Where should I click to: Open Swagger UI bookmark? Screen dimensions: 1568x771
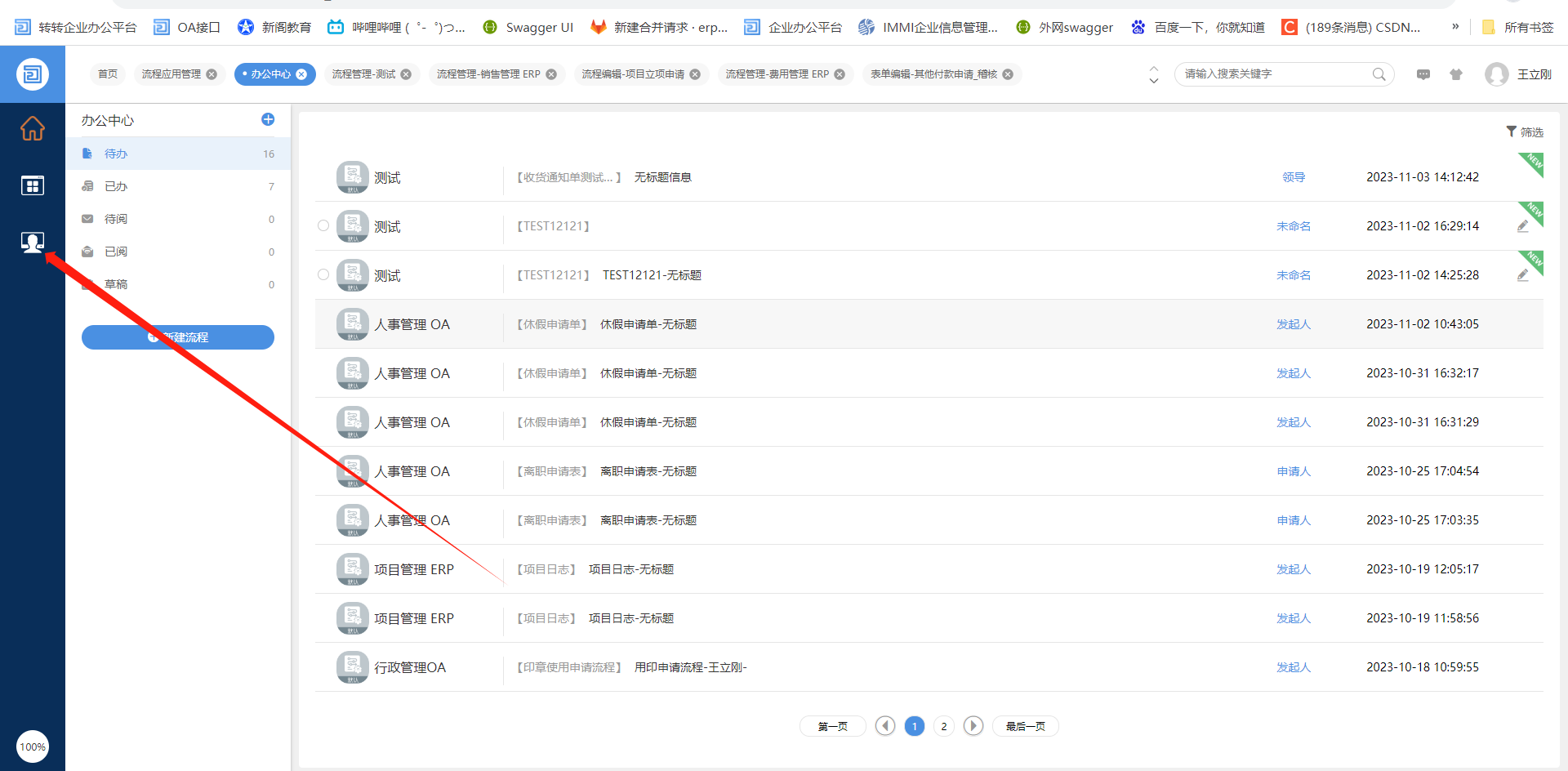pyautogui.click(x=528, y=27)
